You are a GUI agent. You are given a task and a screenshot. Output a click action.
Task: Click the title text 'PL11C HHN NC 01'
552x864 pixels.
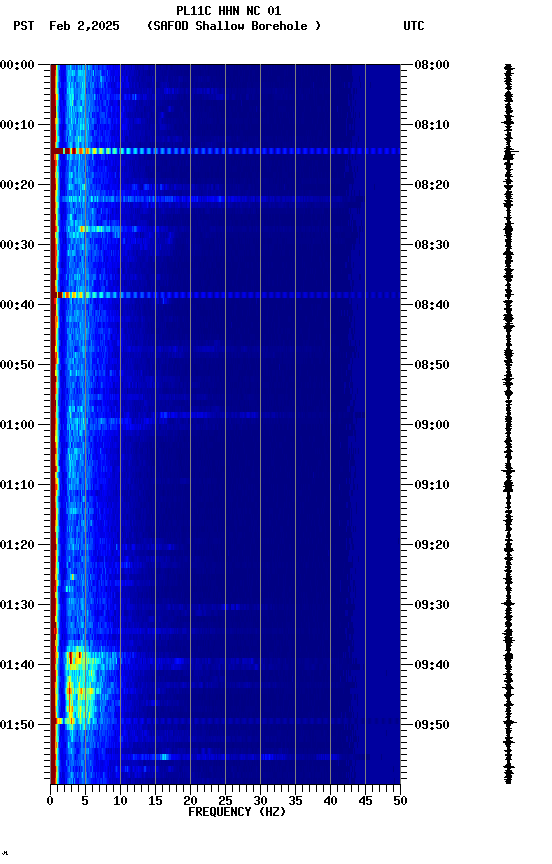point(229,10)
